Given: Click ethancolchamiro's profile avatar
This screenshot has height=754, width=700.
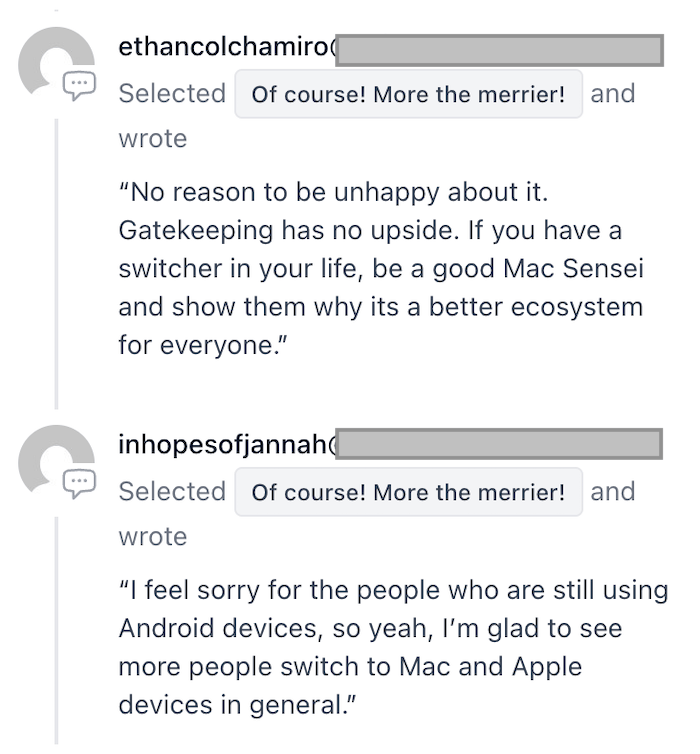Looking at the screenshot, I should [x=52, y=62].
